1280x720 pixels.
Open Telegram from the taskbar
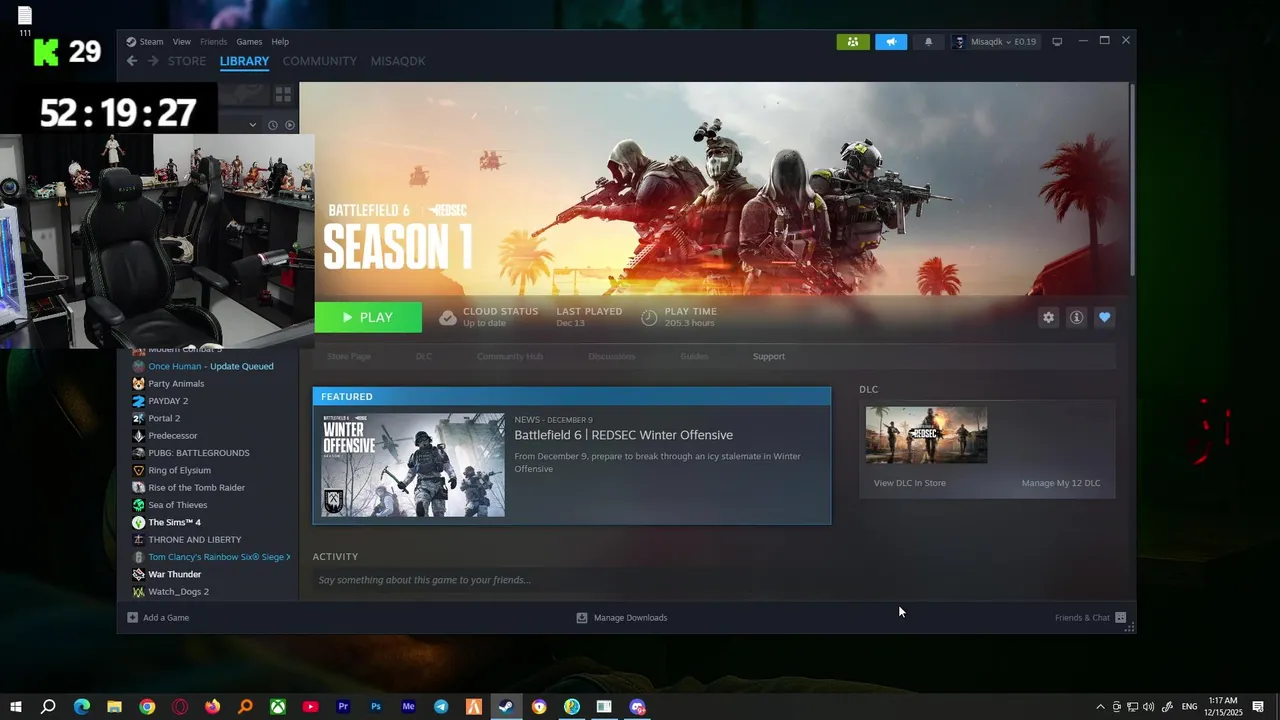click(x=441, y=707)
